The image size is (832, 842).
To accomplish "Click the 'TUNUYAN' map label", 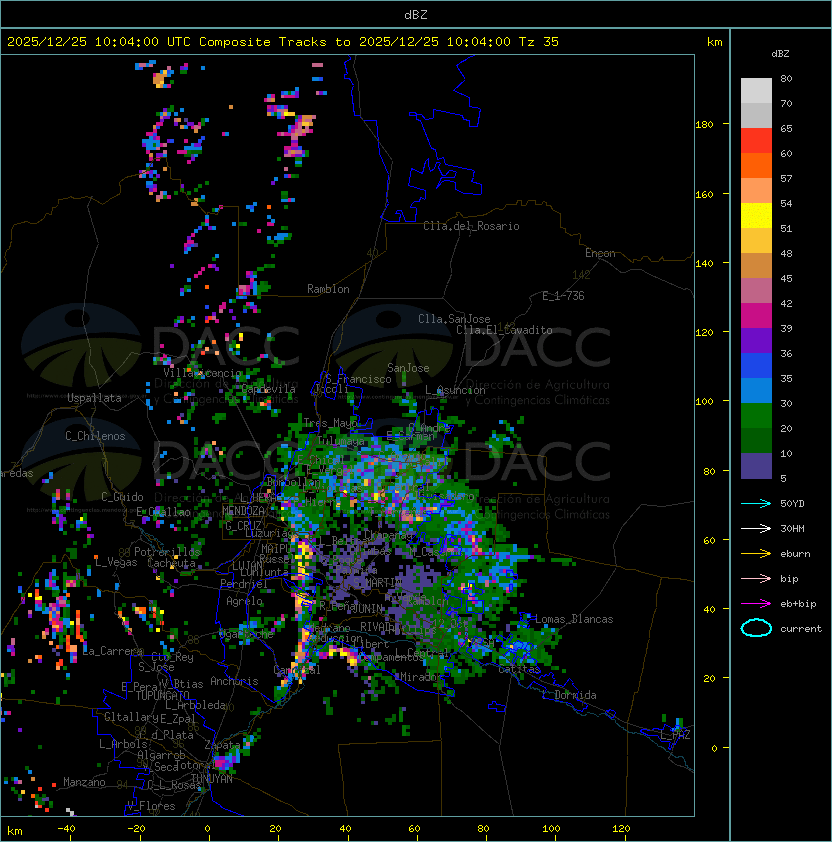I will [212, 779].
